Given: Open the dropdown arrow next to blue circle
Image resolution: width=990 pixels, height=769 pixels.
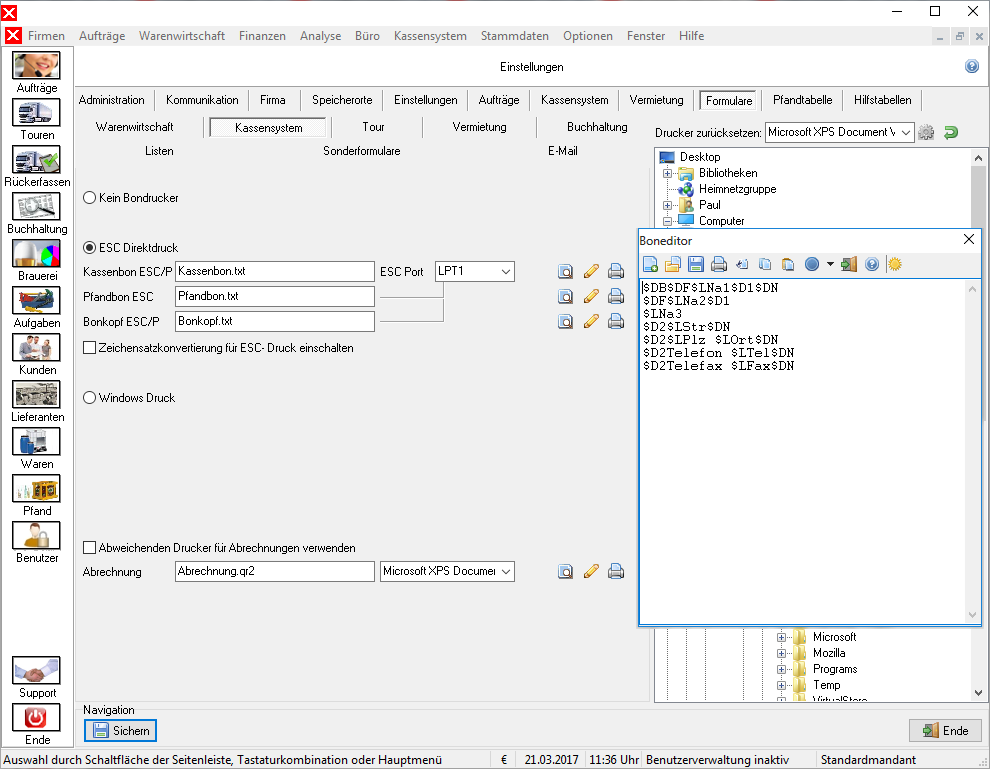Looking at the screenshot, I should click(830, 265).
